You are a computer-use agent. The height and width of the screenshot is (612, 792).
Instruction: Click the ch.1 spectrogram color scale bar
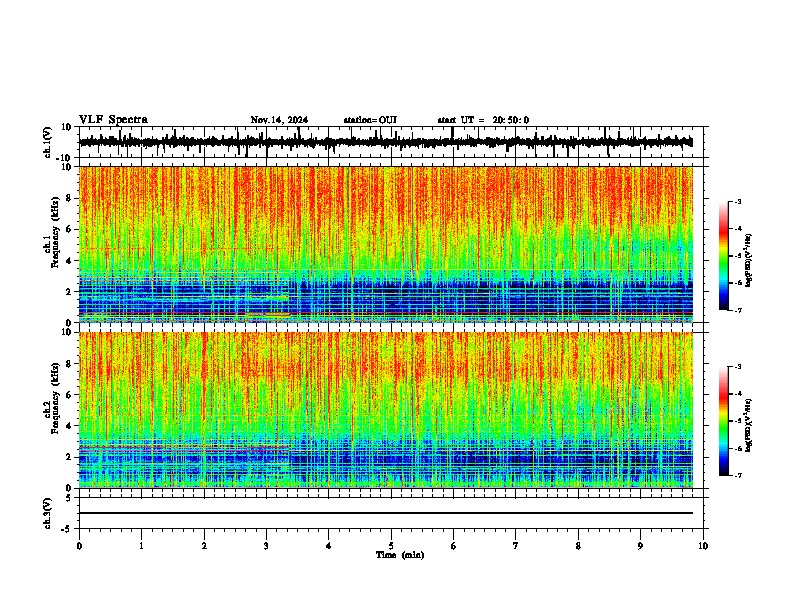(x=724, y=256)
